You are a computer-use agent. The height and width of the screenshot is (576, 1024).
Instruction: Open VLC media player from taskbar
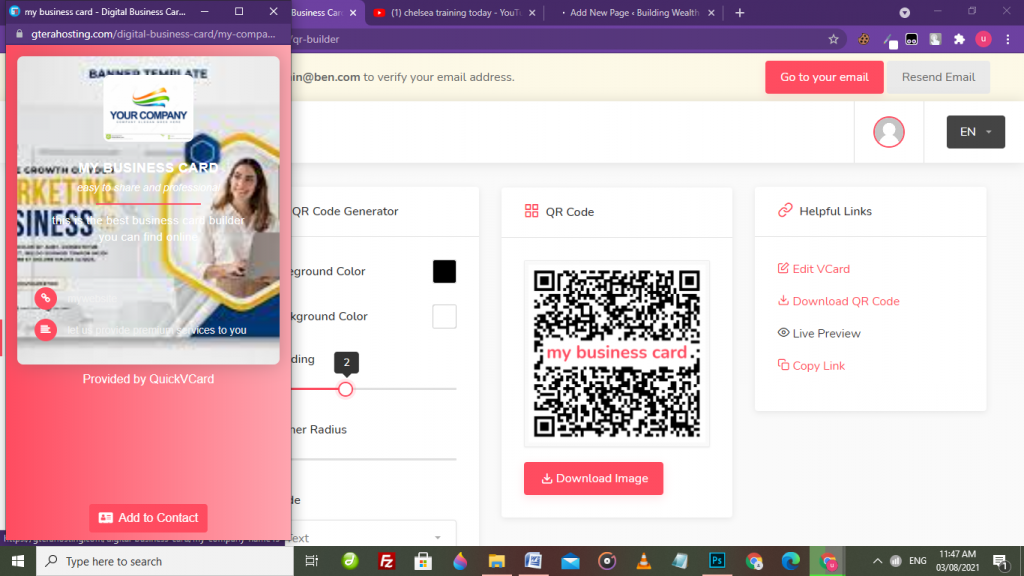[x=644, y=561]
